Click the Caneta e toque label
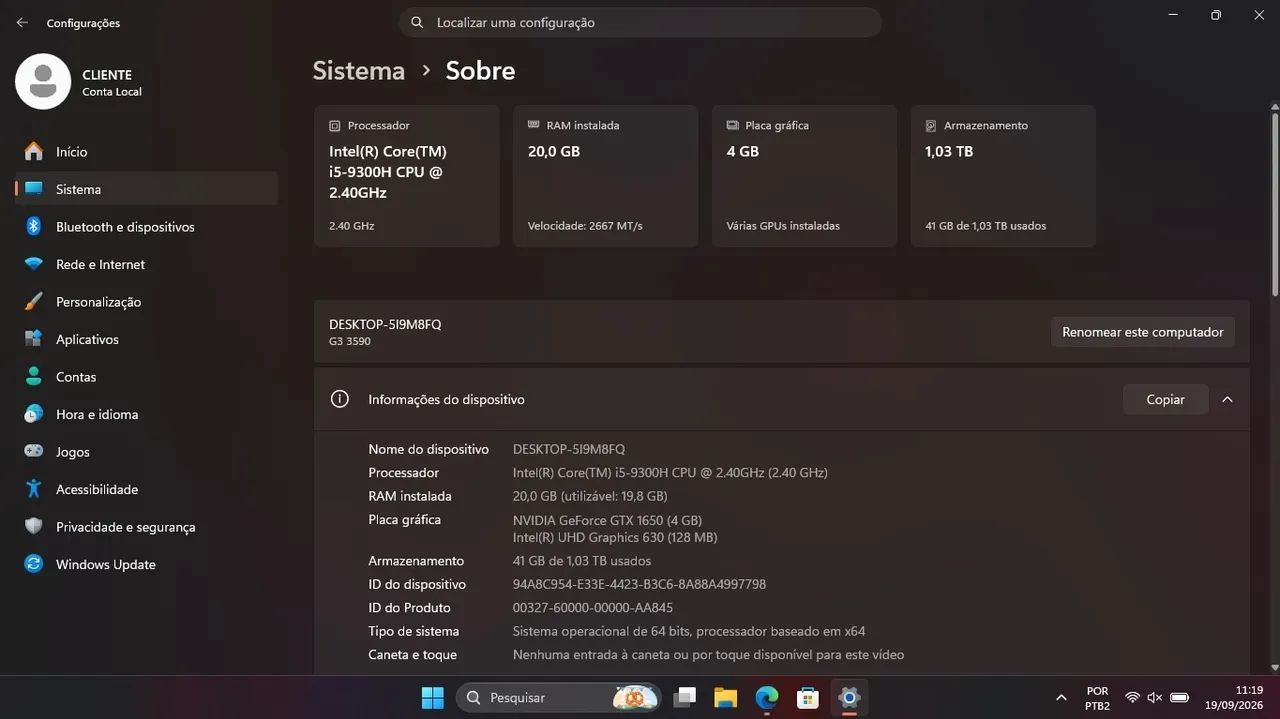 coord(412,654)
